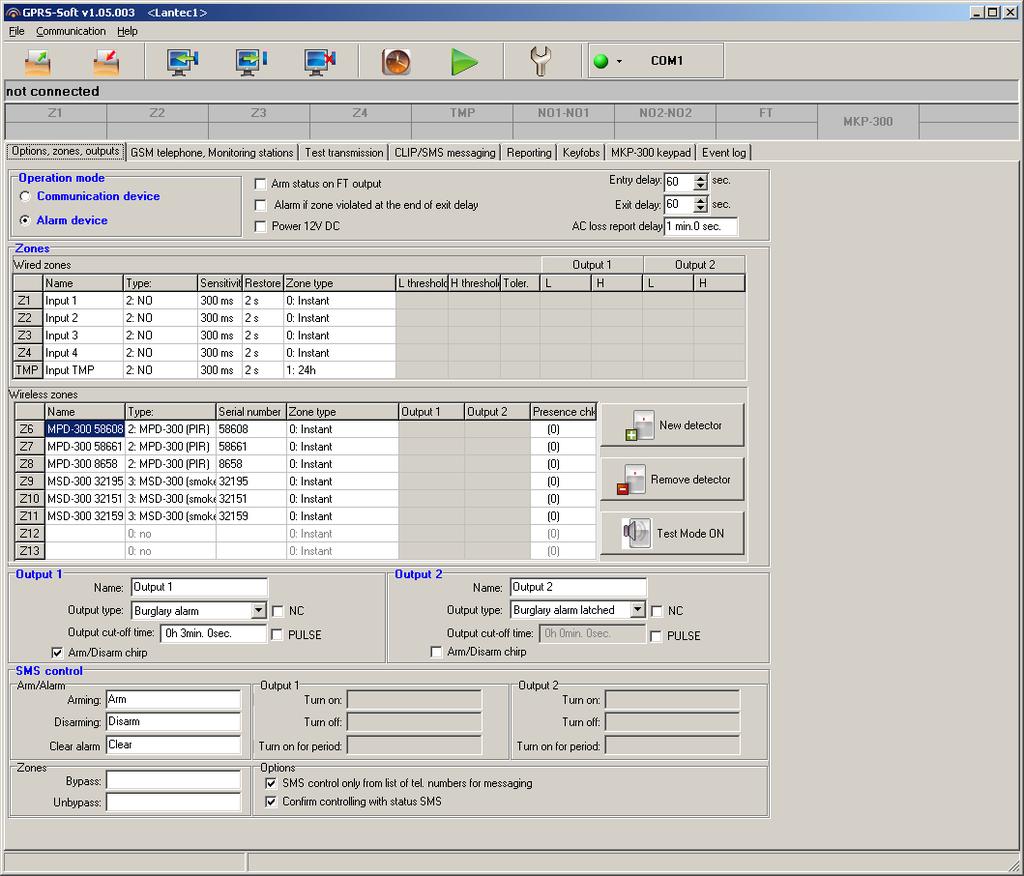Screen dimensions: 1024x876
Task: Click the Output 2 Name field
Action: pos(578,587)
